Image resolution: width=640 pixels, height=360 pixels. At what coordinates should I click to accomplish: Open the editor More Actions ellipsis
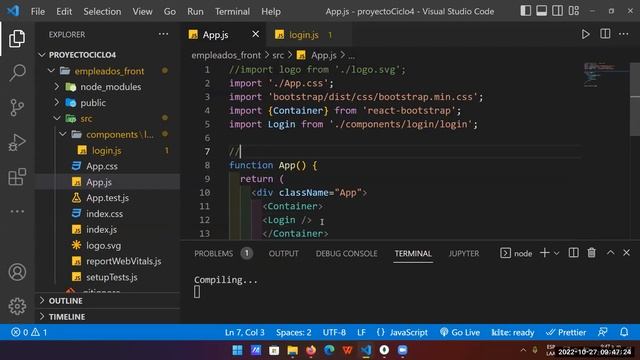[x=624, y=34]
